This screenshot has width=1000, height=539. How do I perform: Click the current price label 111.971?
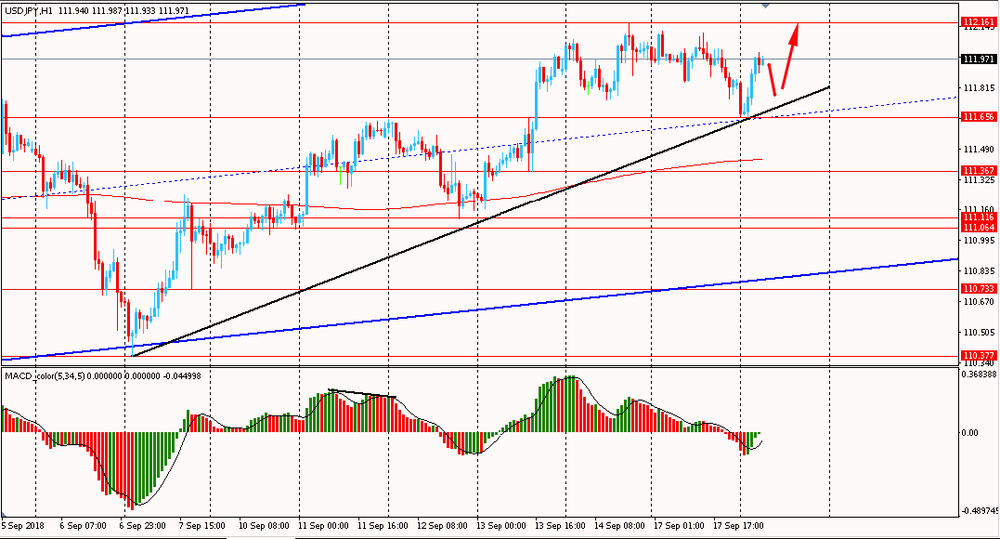(x=978, y=59)
